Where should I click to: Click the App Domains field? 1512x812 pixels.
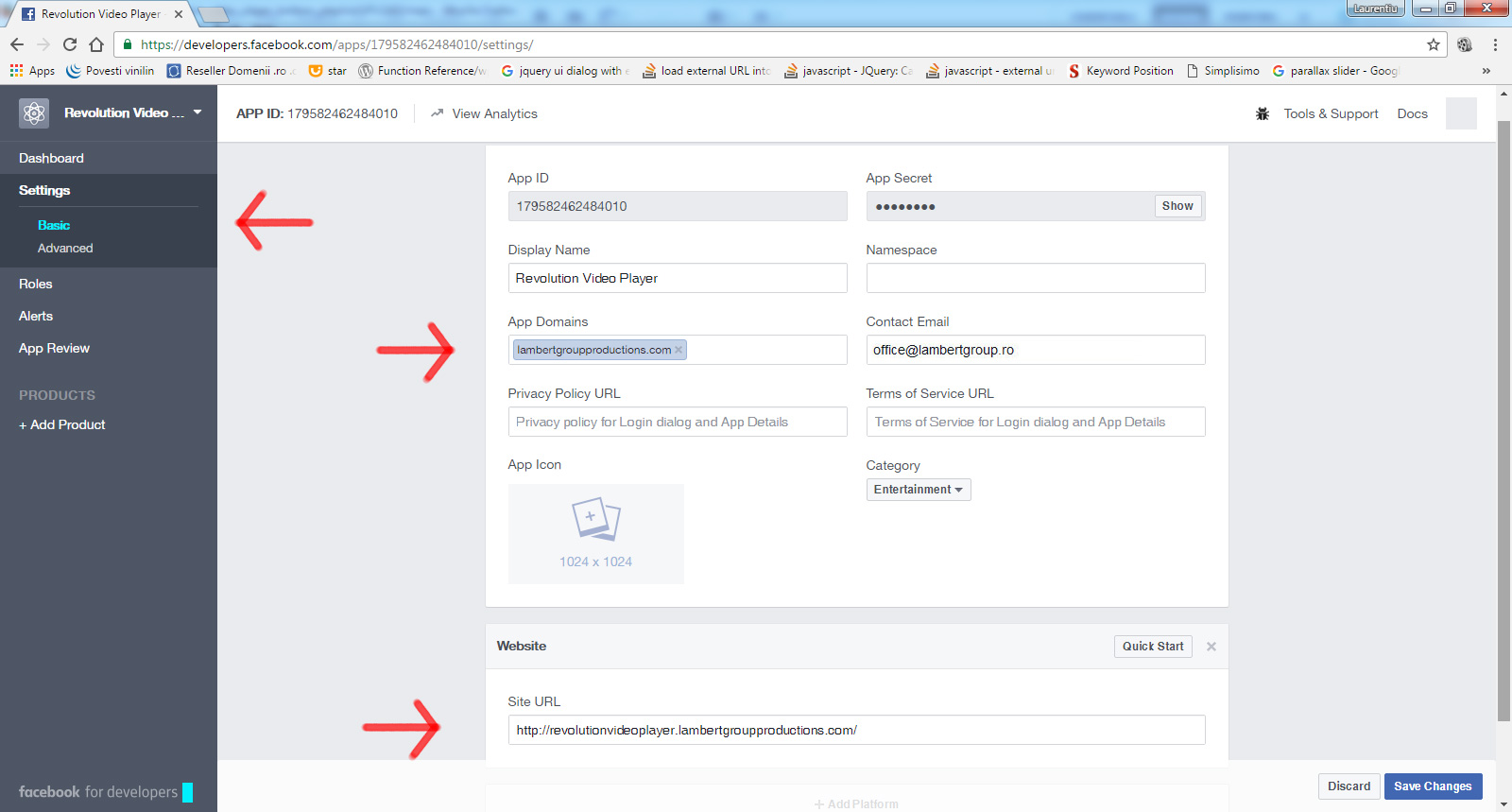coord(678,350)
